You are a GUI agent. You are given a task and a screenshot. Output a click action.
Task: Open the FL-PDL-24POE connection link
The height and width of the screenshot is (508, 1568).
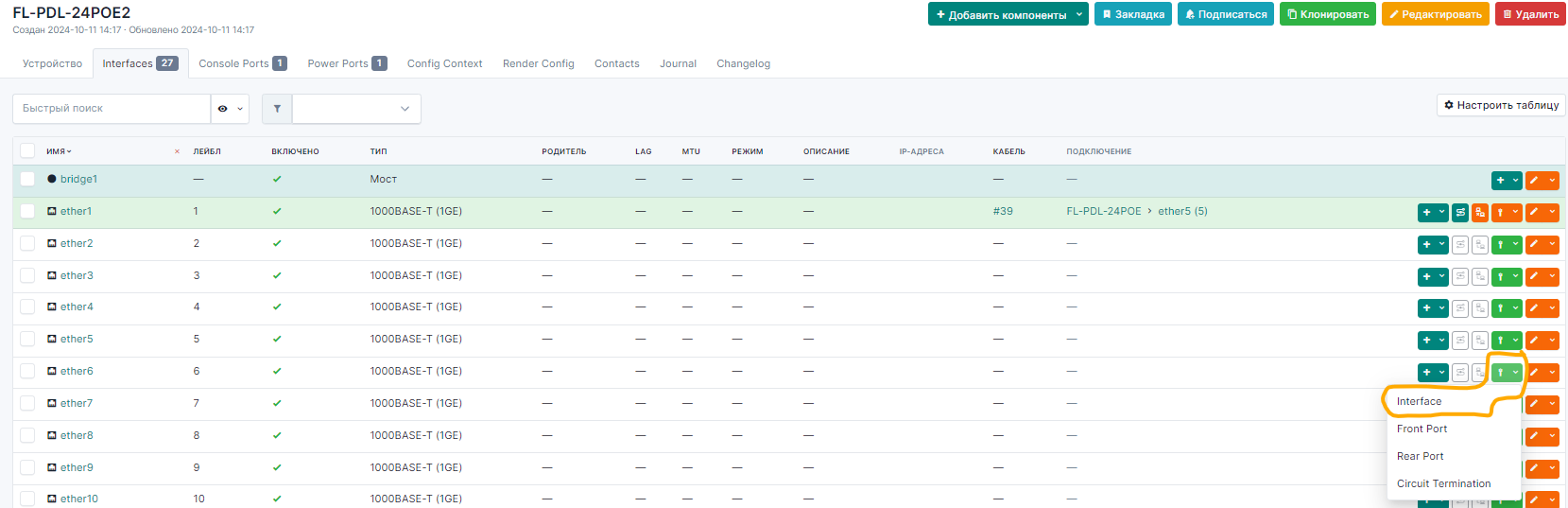click(x=1103, y=211)
